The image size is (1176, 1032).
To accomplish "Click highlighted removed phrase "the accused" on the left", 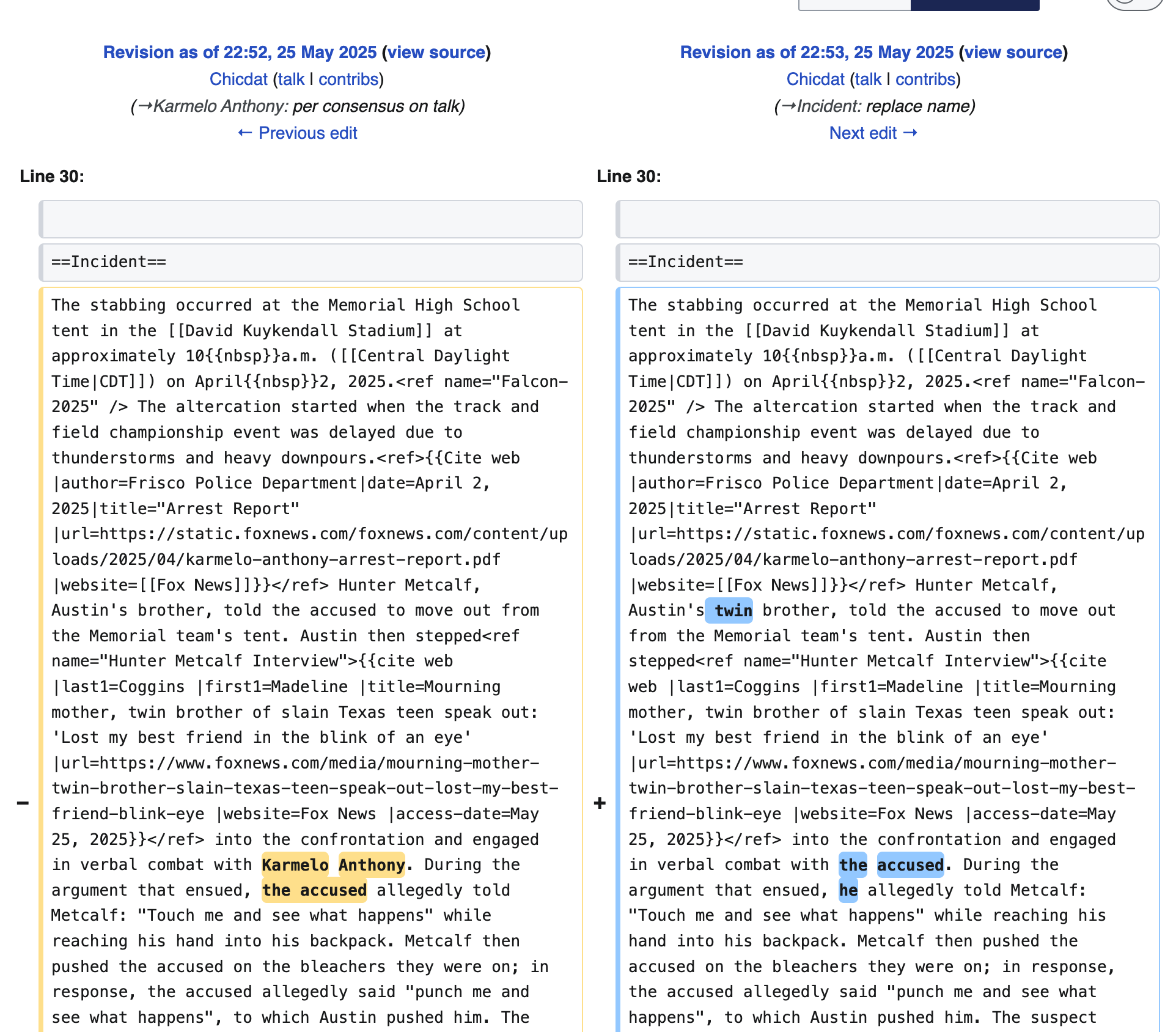I will [314, 891].
